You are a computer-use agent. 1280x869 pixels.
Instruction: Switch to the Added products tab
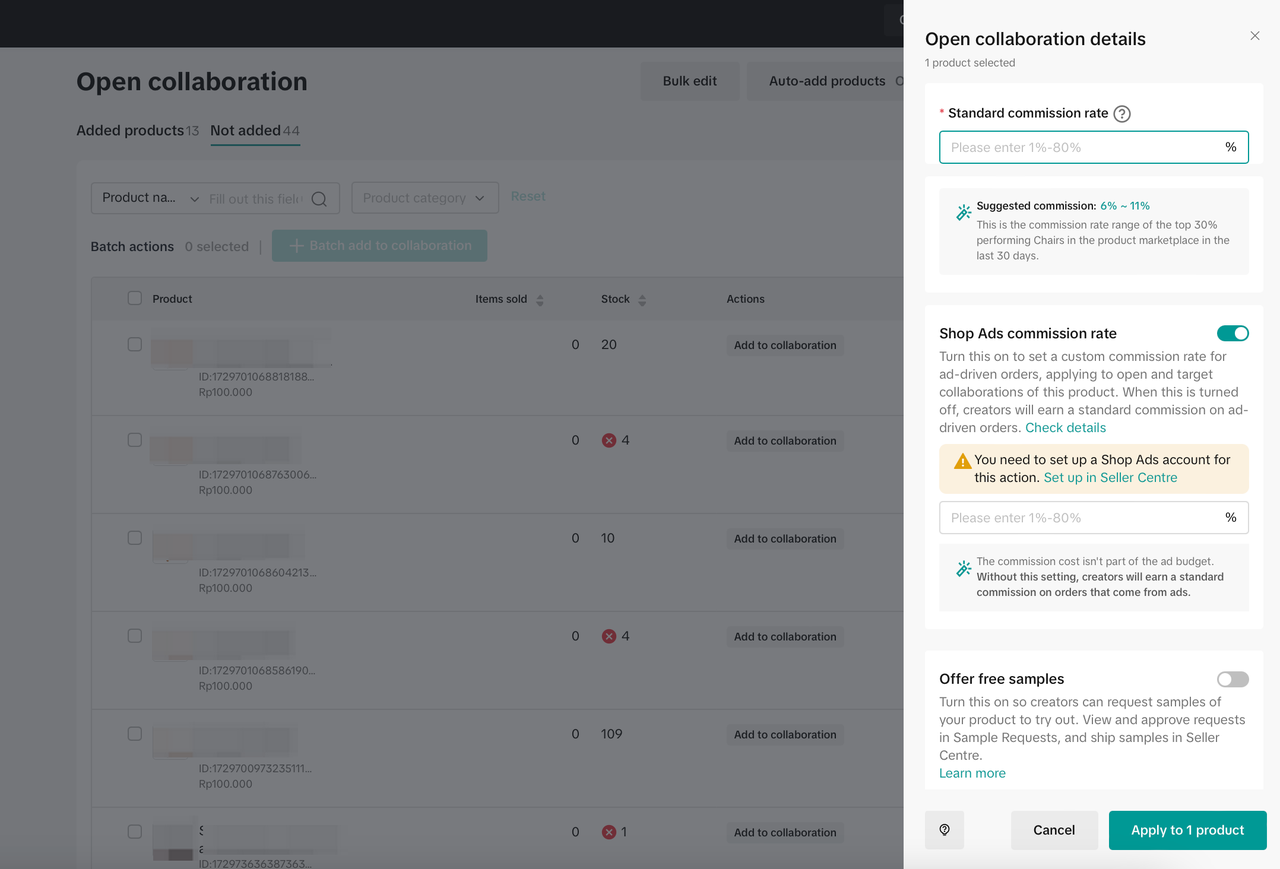(130, 131)
